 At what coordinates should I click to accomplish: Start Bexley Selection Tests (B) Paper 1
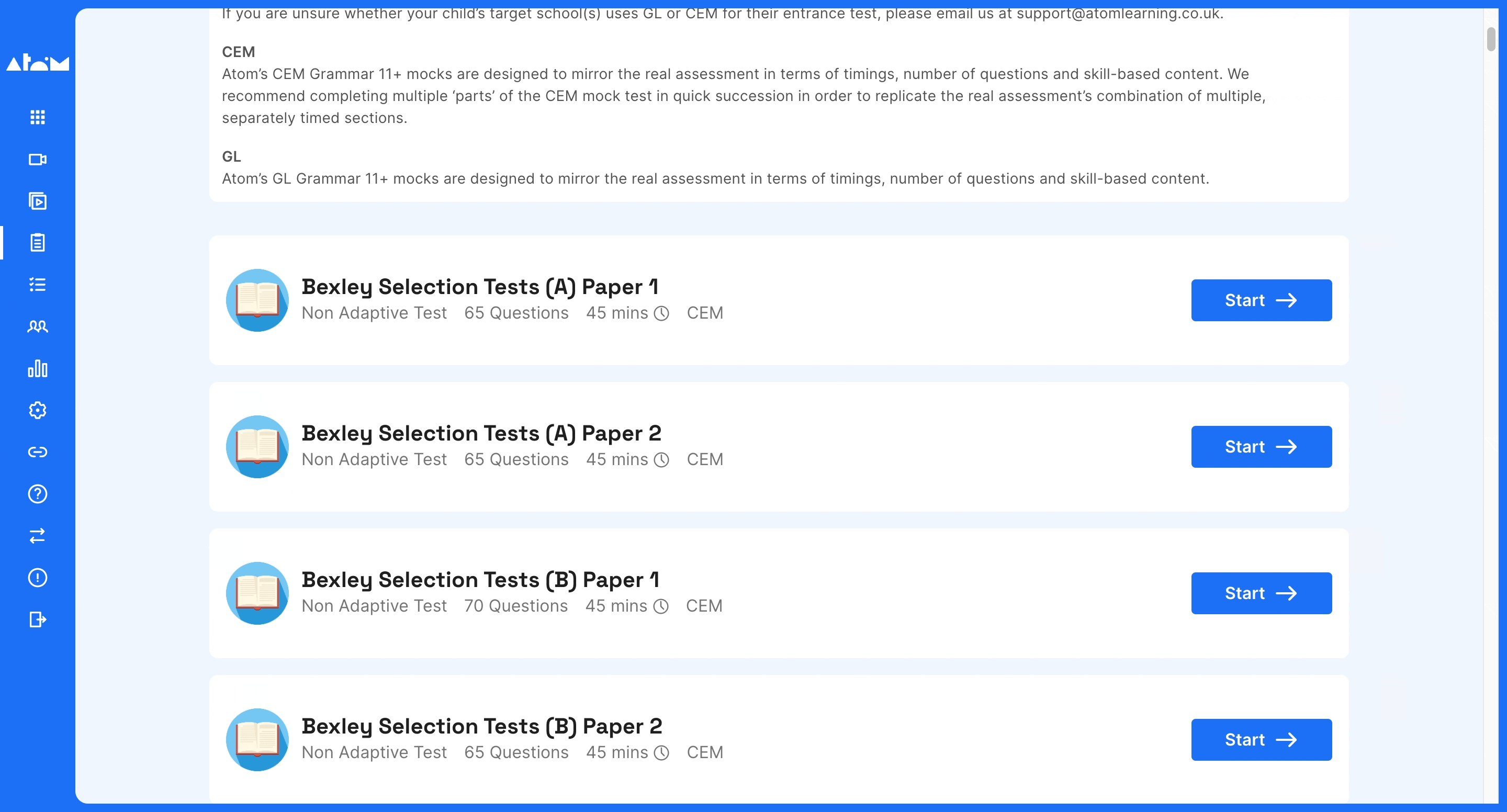coord(1261,593)
